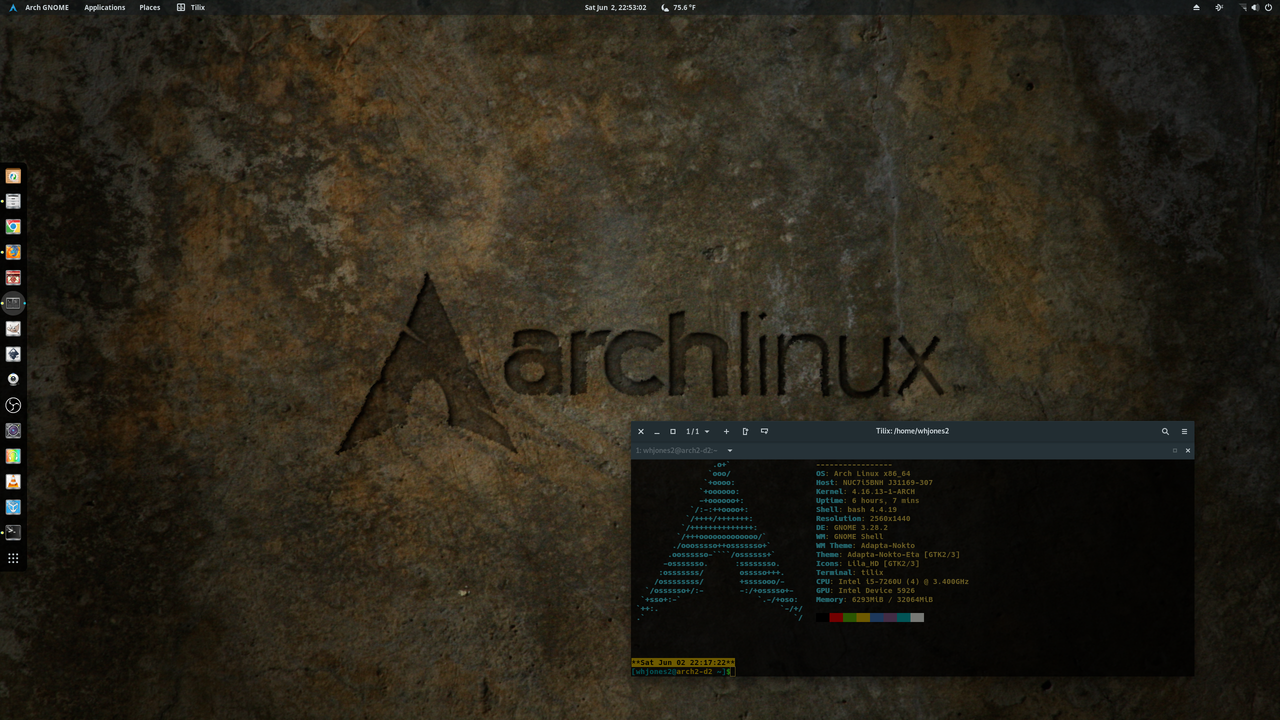
Task: Click the network signal tray icon
Action: coord(1242,7)
